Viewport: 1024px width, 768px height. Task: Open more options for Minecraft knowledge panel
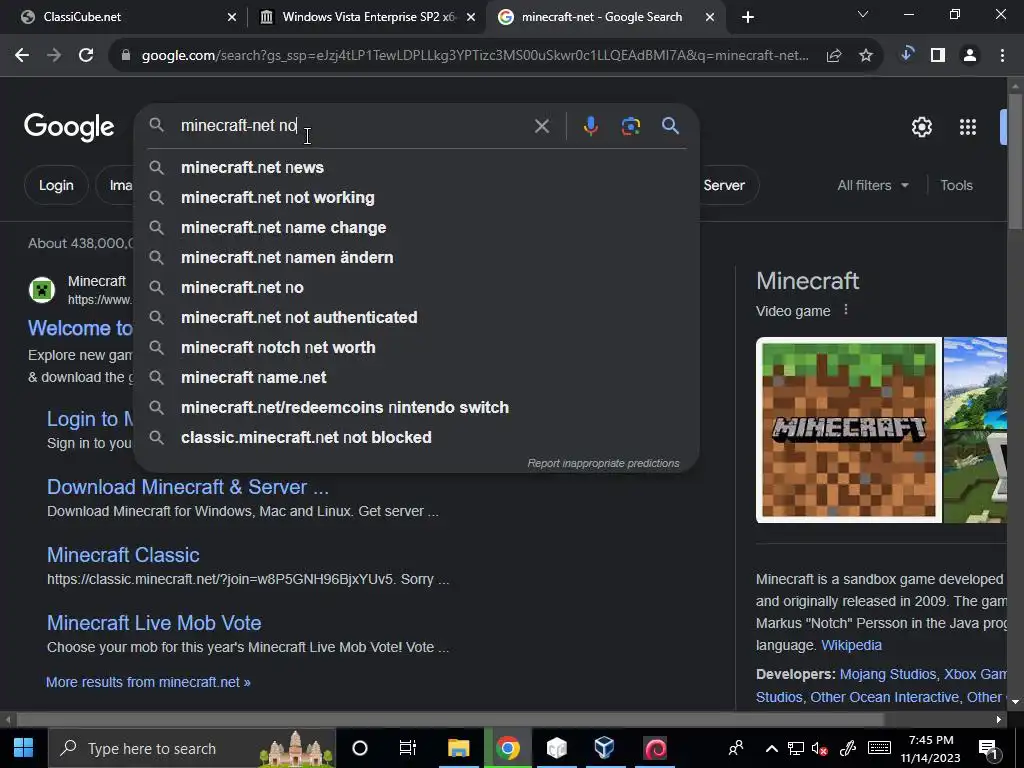point(846,310)
